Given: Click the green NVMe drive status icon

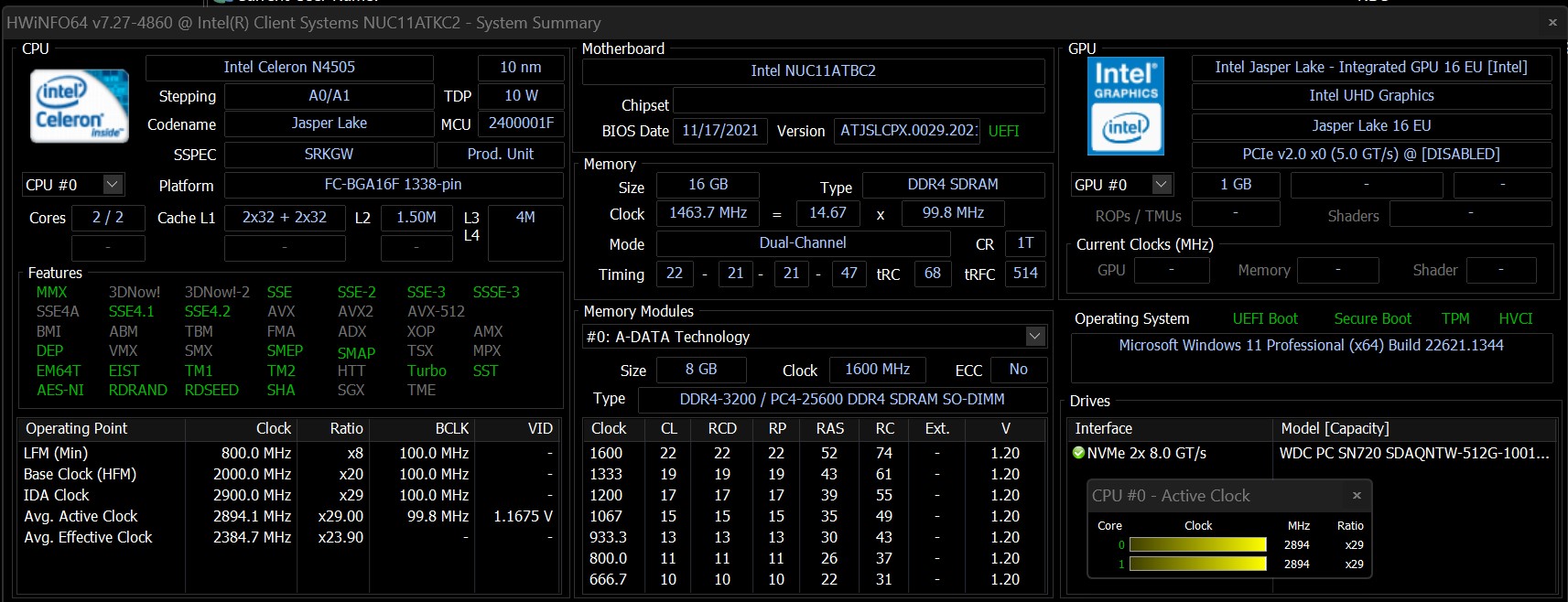Looking at the screenshot, I should pyautogui.click(x=1078, y=453).
